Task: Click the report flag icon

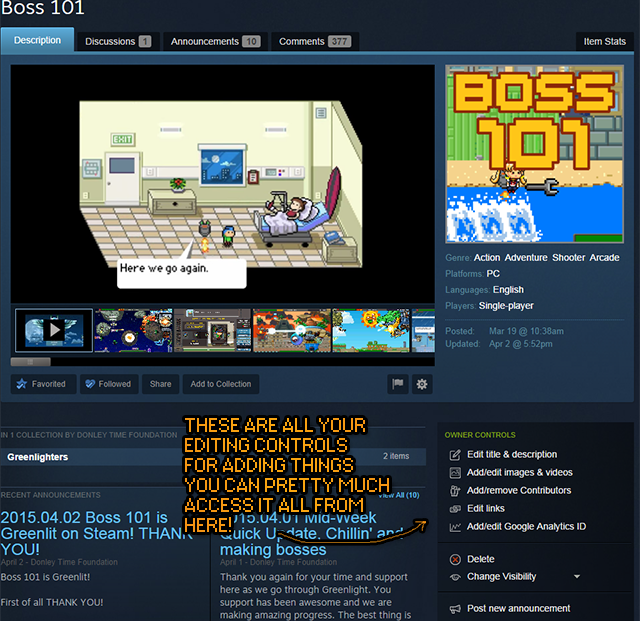Action: pos(398,384)
